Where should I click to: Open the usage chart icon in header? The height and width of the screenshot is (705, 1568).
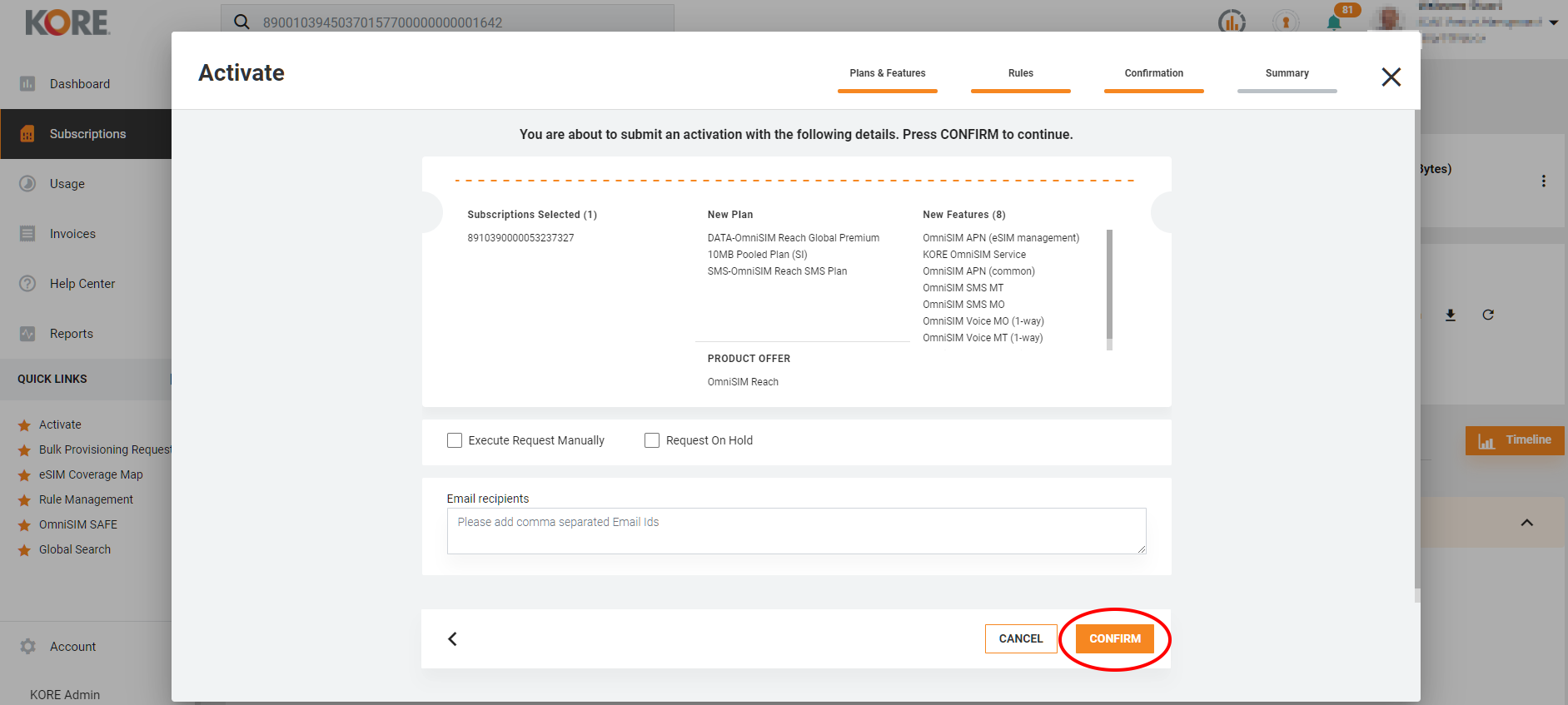click(x=1232, y=22)
